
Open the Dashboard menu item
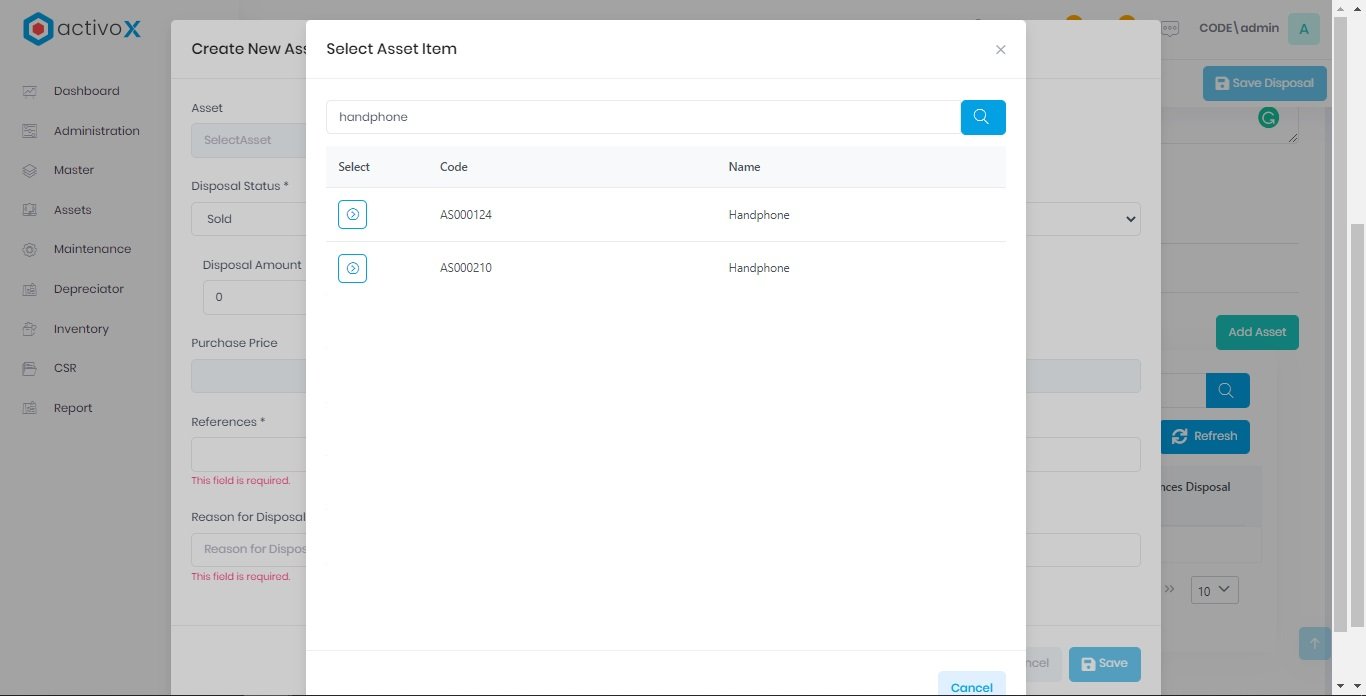86,91
